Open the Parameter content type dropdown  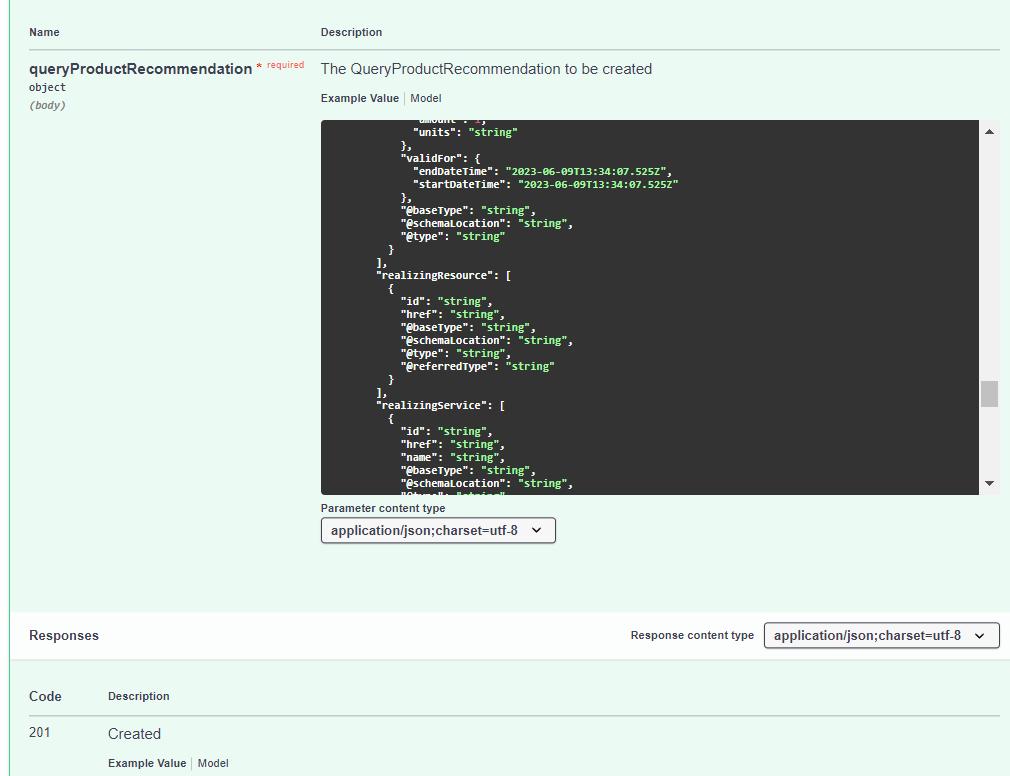[438, 530]
